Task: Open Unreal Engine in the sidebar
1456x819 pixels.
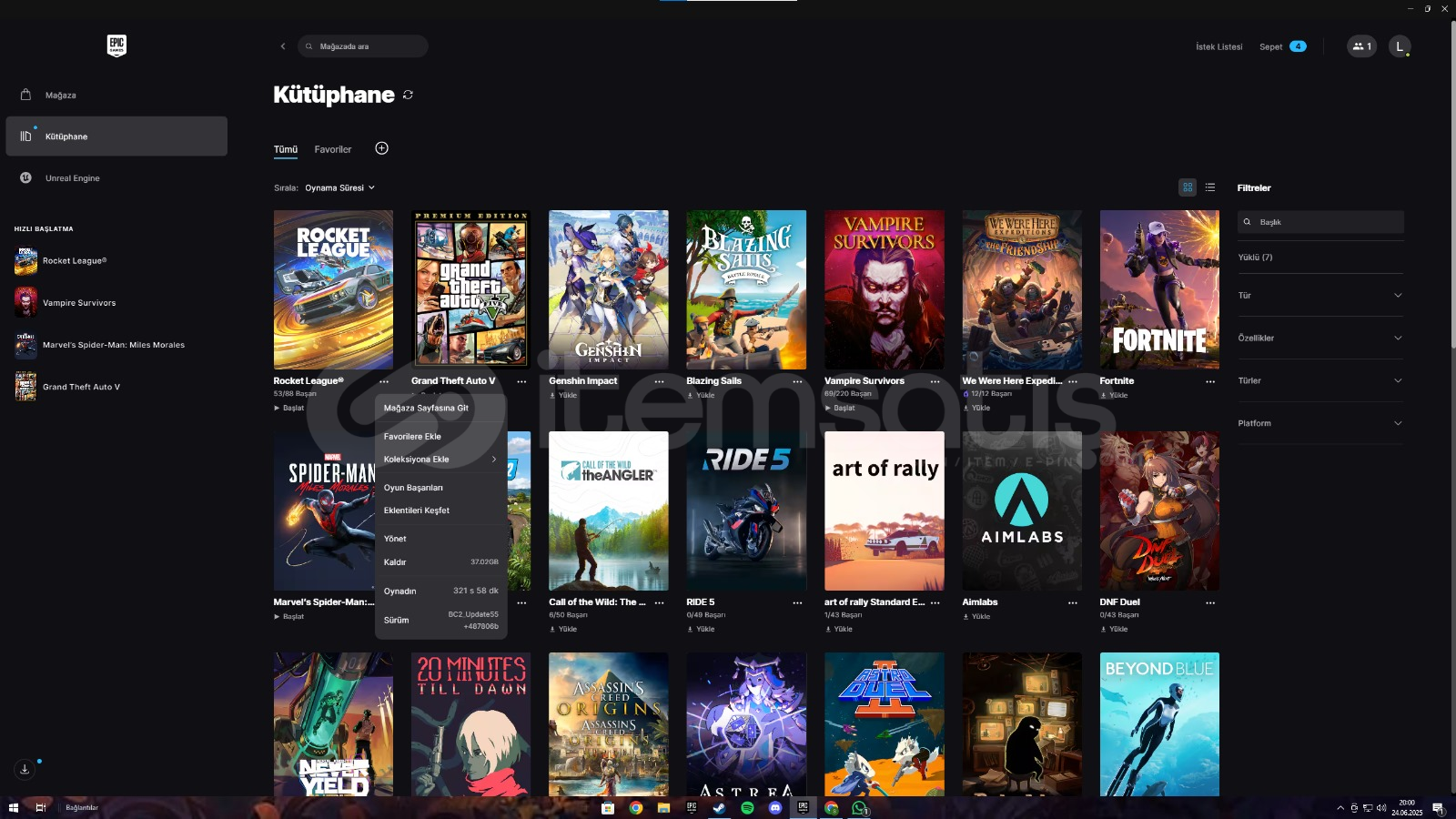Action: [116, 178]
